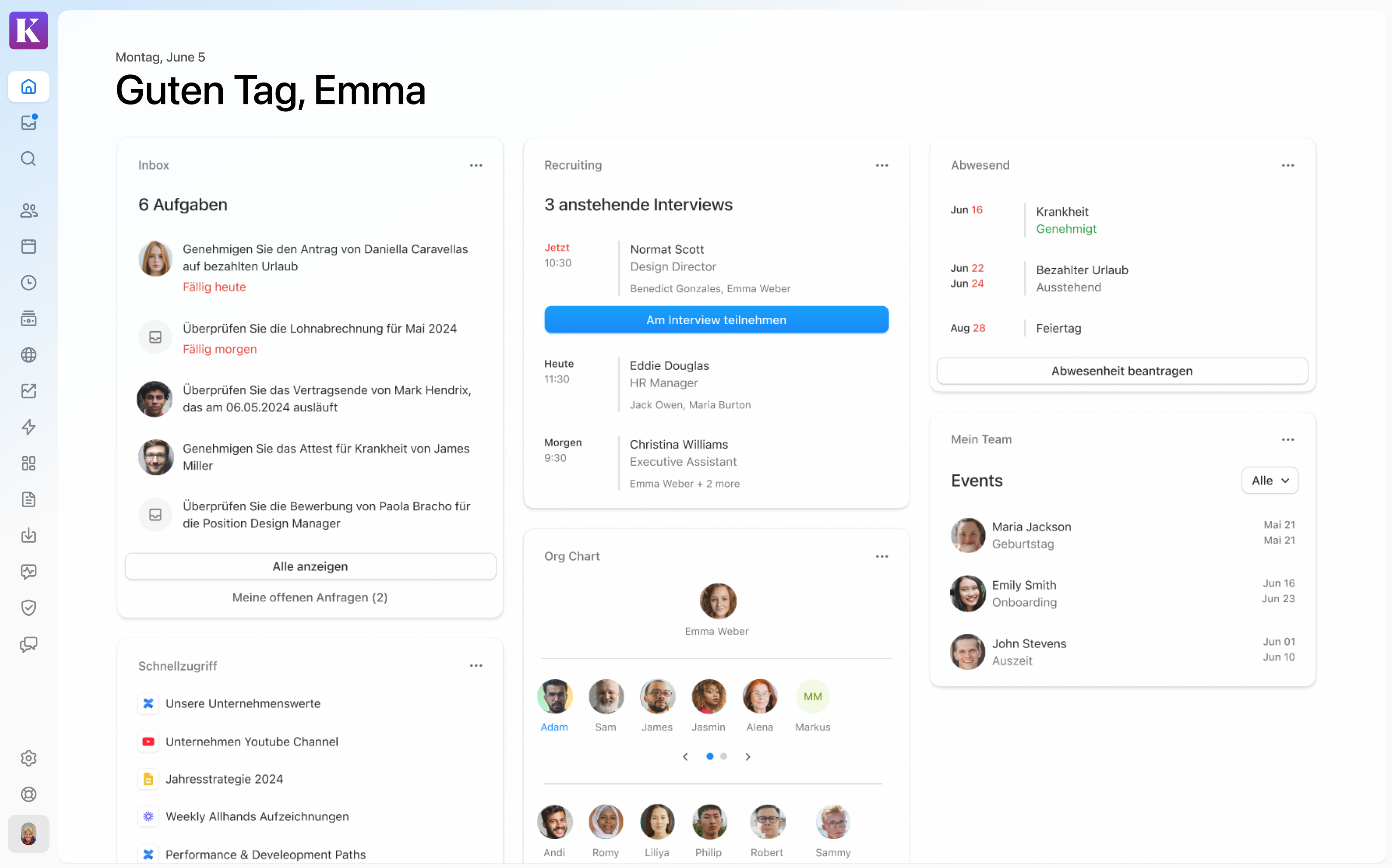
Task: Open settings gear icon in sidebar
Action: (28, 758)
